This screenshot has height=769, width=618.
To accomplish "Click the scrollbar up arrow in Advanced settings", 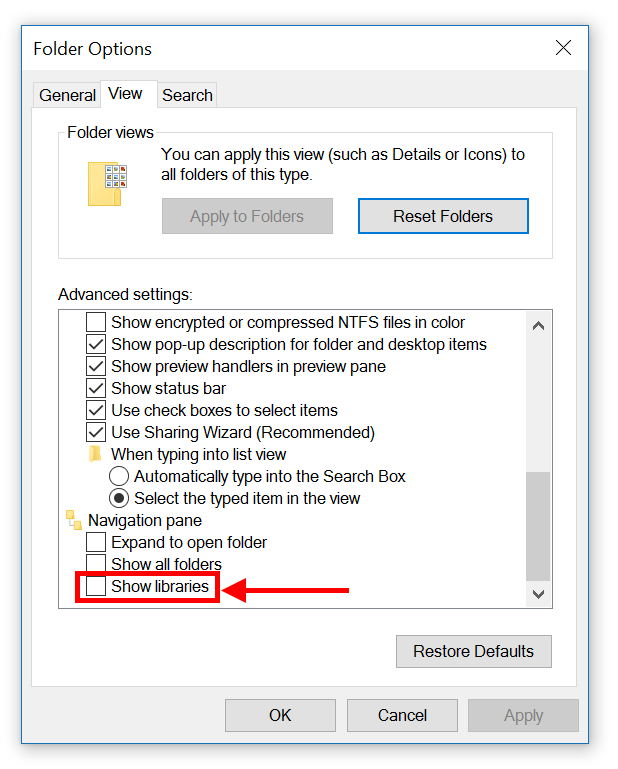I will pyautogui.click(x=538, y=326).
